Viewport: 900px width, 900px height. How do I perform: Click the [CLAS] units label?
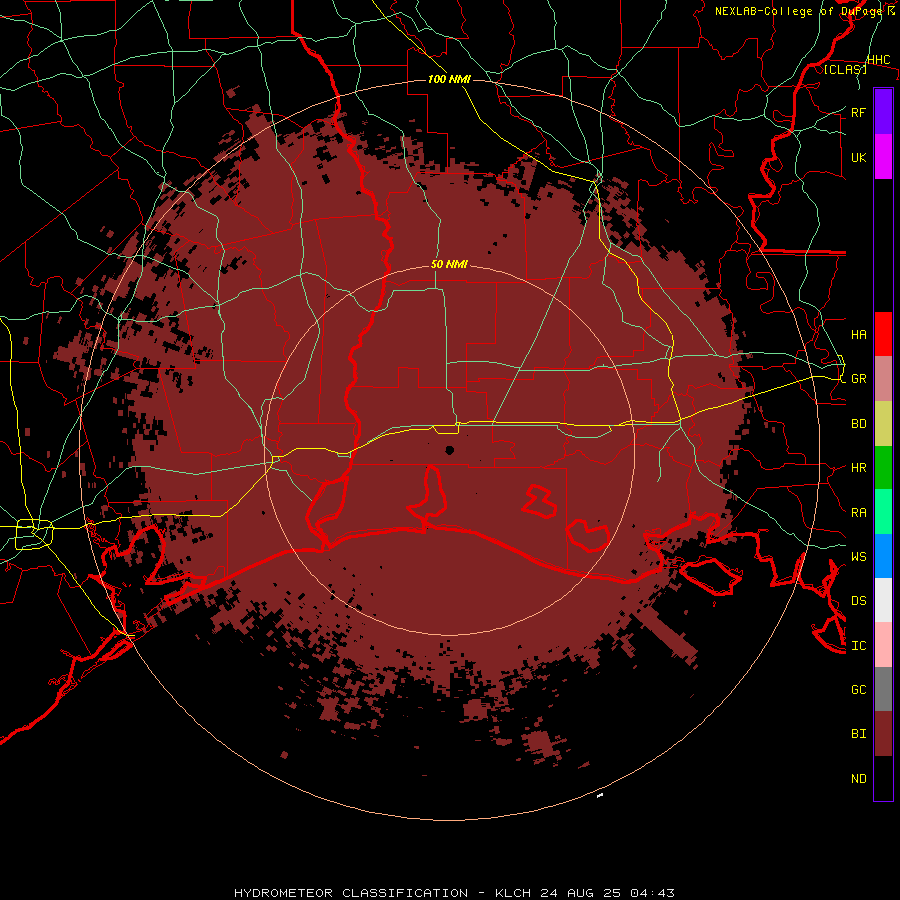[845, 69]
